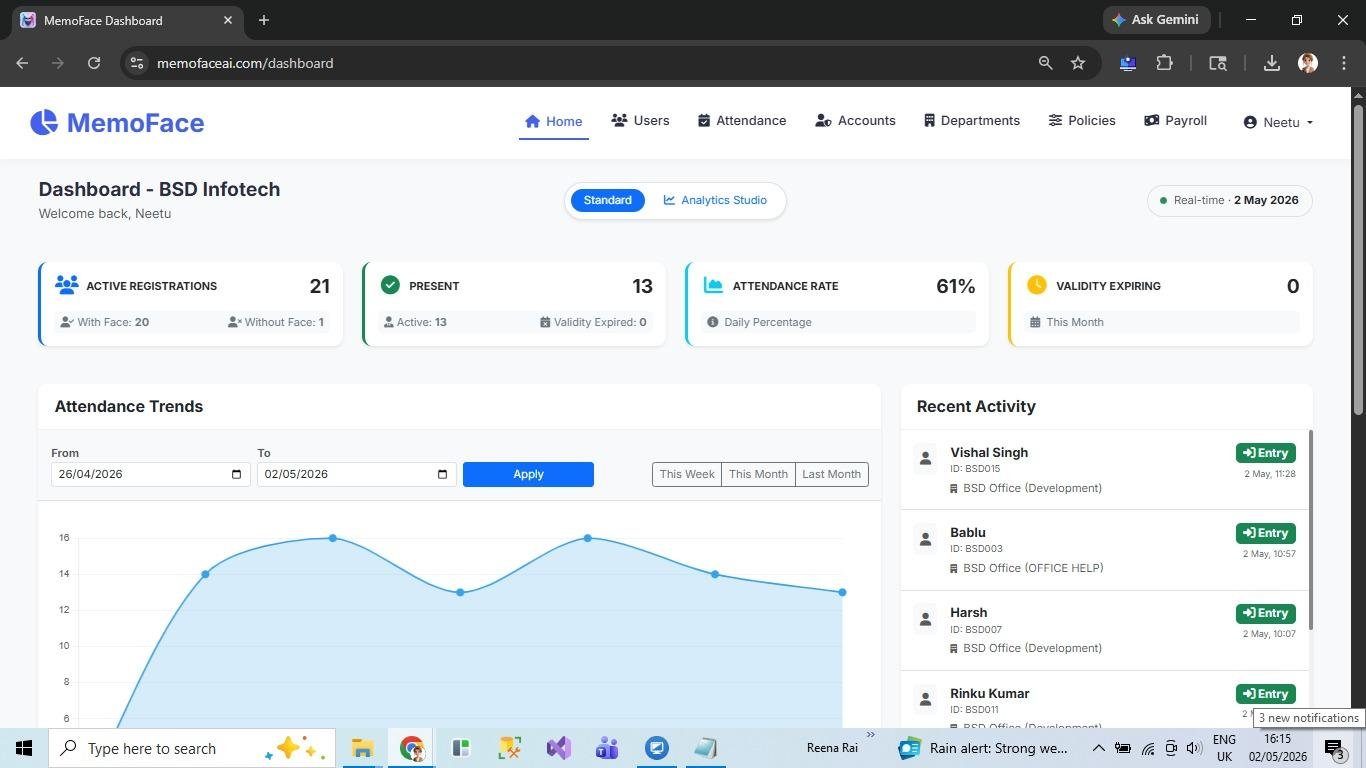1366x768 pixels.
Task: Click the green check icon on Present card
Action: tap(390, 285)
